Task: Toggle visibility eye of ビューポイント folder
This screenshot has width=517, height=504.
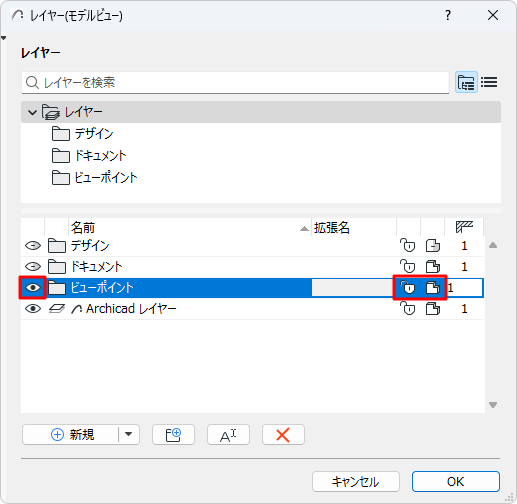Action: (x=33, y=288)
